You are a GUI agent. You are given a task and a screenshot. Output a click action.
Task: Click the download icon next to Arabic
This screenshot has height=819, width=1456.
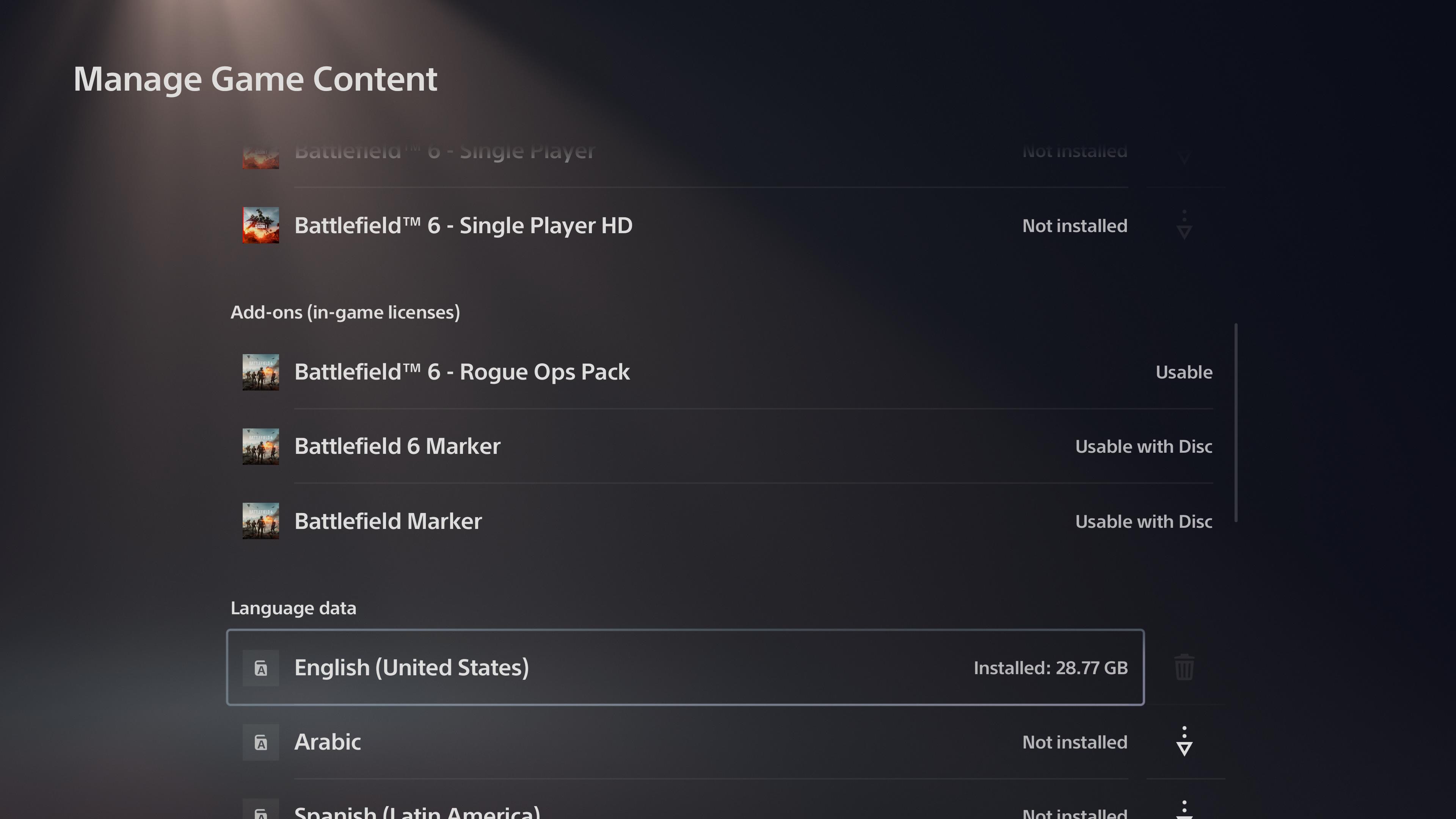click(1183, 742)
